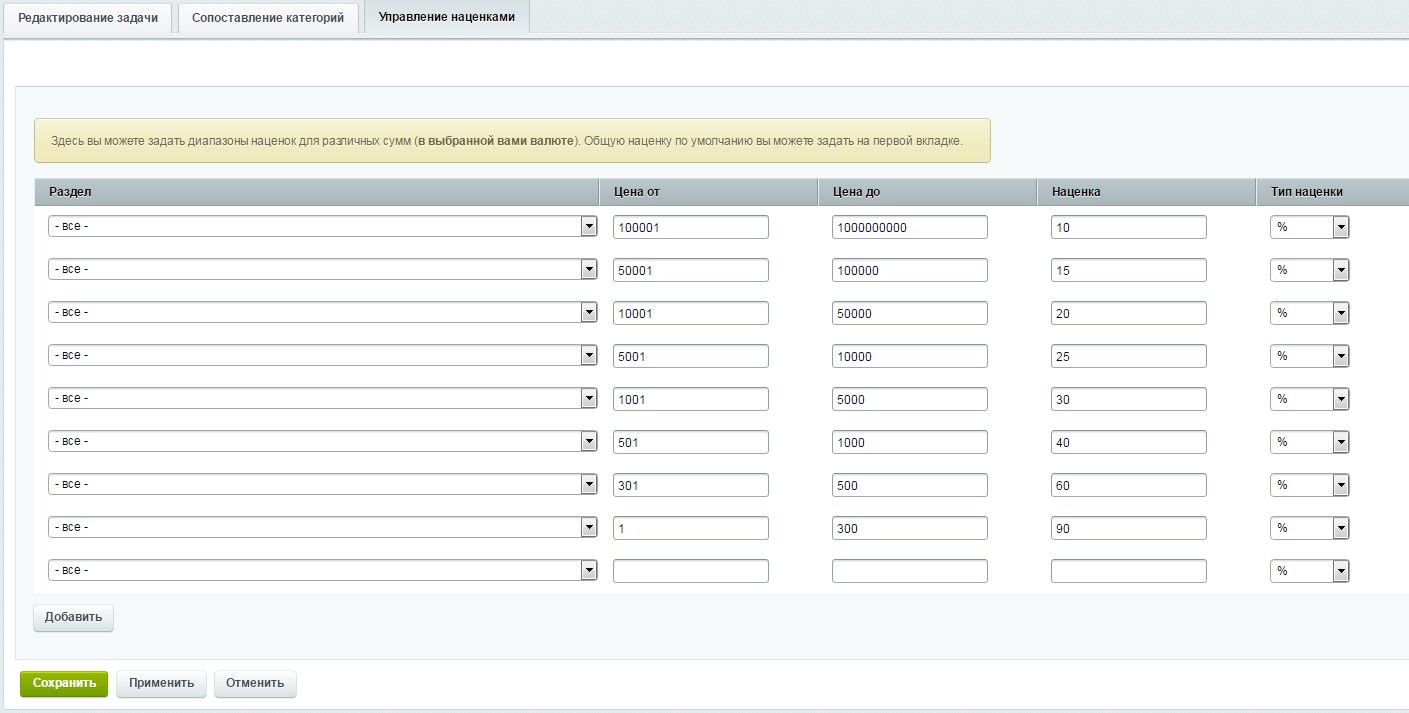Viewport: 1409px width, 713px height.
Task: Expand the Тип наценки dropdown for the 90 markup
Action: click(x=1309, y=528)
